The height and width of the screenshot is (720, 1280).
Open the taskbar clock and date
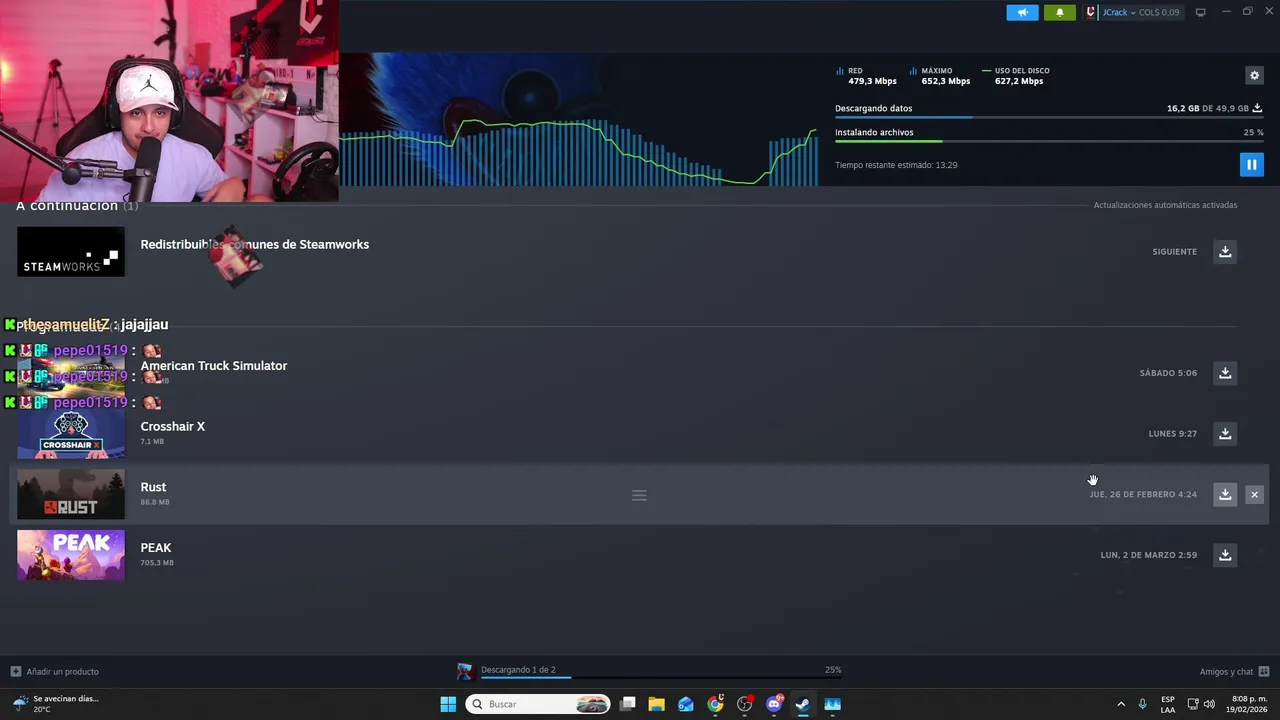click(1248, 704)
